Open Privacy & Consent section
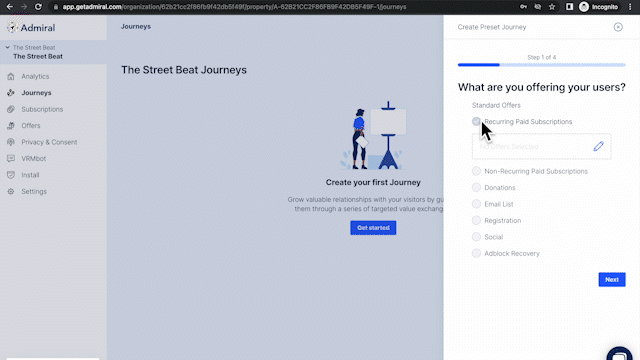The width and height of the screenshot is (640, 360). [49, 142]
